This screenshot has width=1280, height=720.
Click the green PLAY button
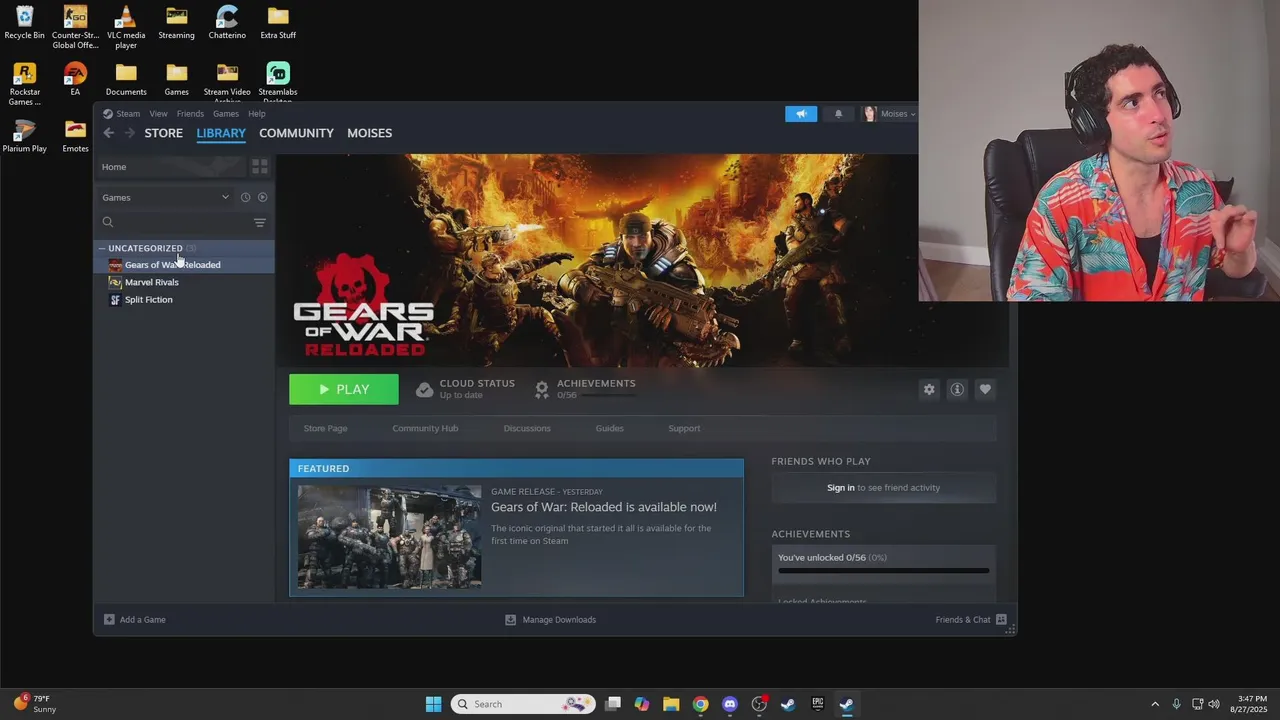[344, 390]
